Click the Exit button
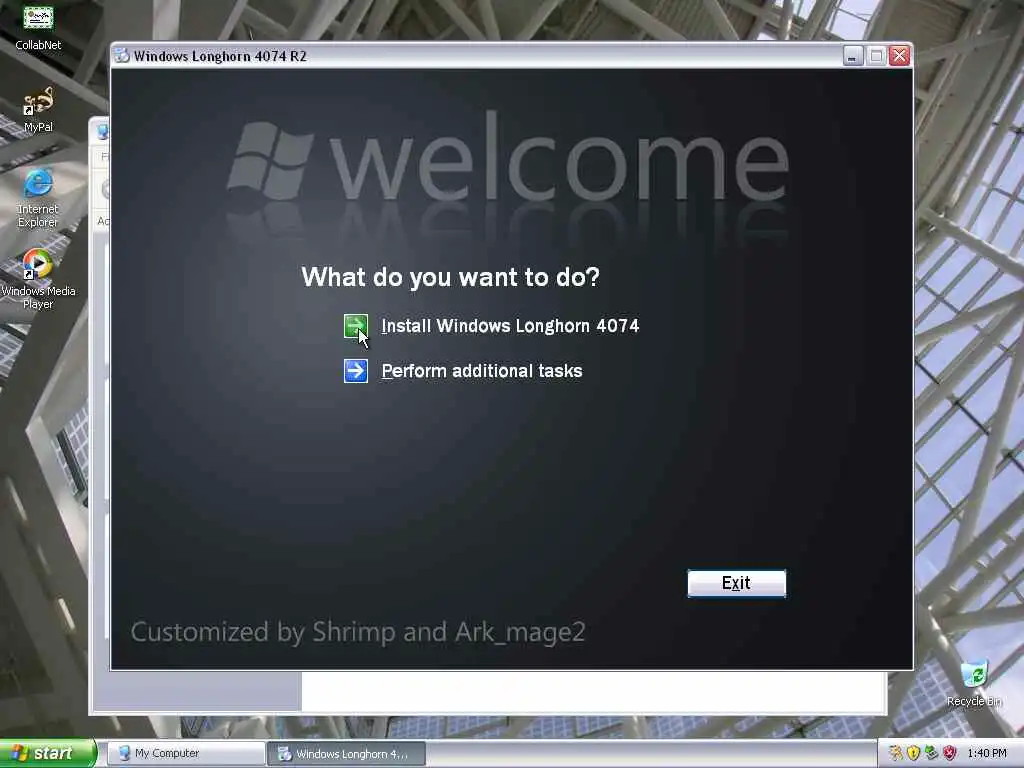This screenshot has height=768, width=1024. [737, 583]
